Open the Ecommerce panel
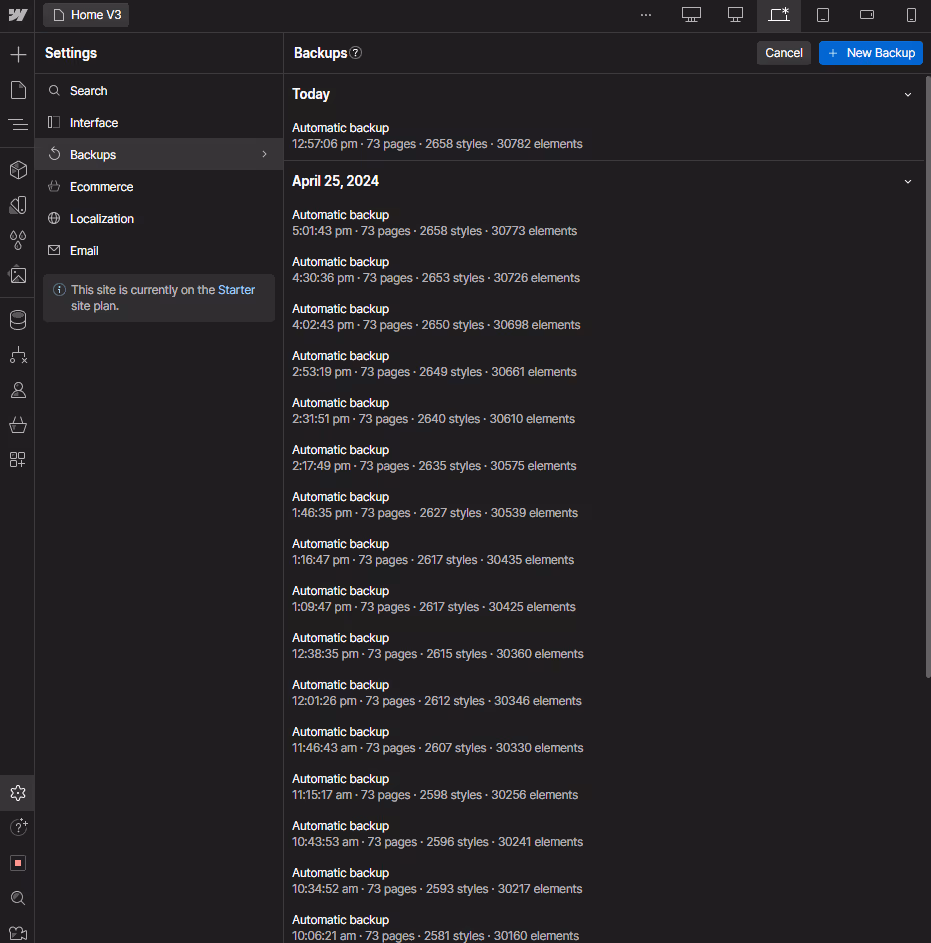The image size is (931, 943). (x=18, y=424)
